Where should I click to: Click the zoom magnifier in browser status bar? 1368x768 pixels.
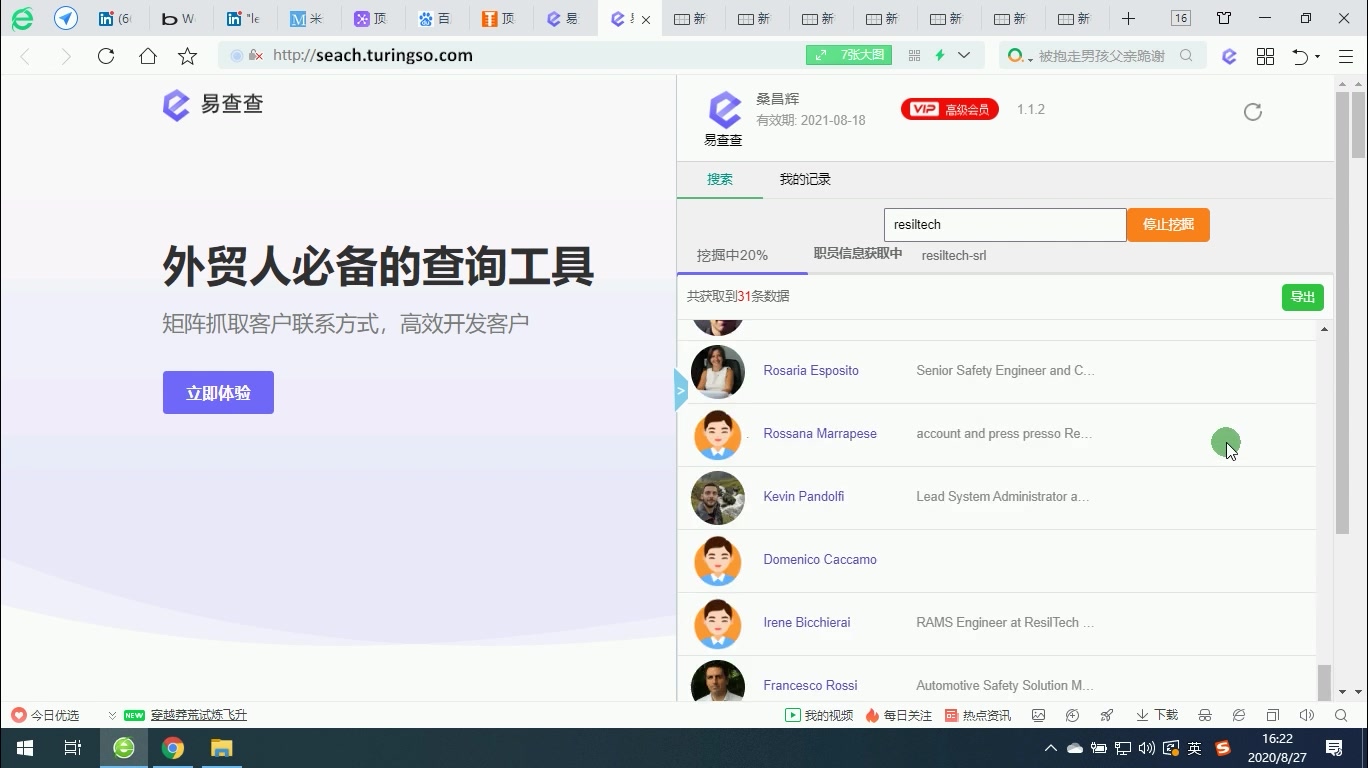1341,715
